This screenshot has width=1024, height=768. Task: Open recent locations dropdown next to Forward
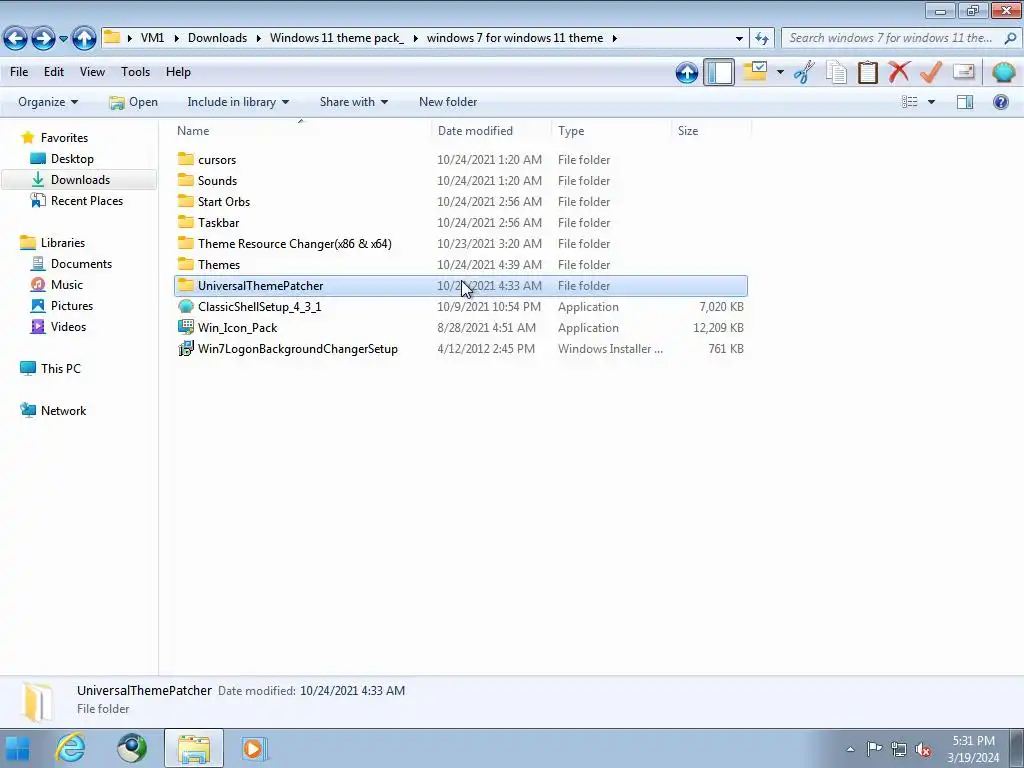pyautogui.click(x=63, y=39)
